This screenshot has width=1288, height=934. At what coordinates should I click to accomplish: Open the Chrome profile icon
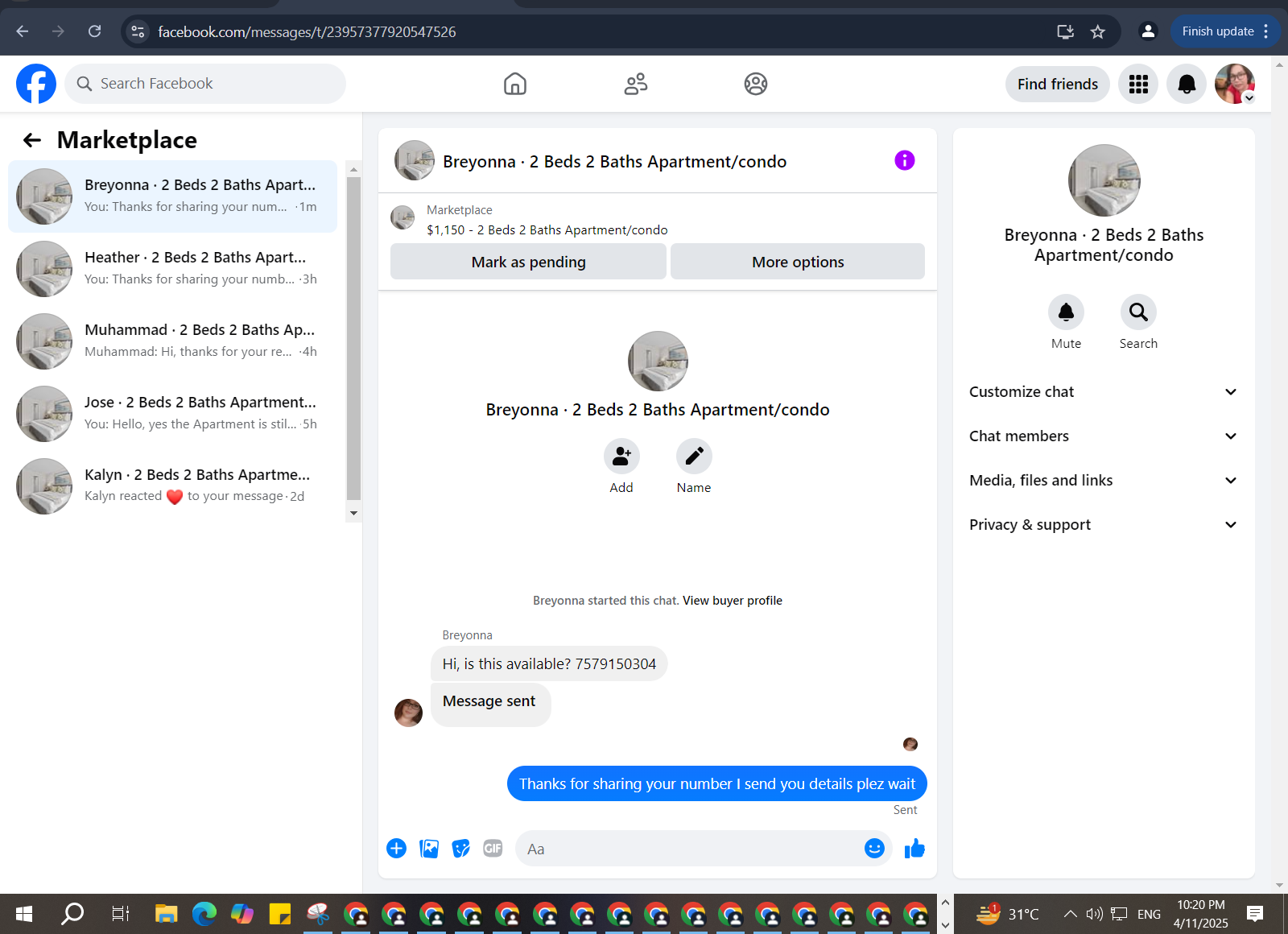coord(1148,31)
